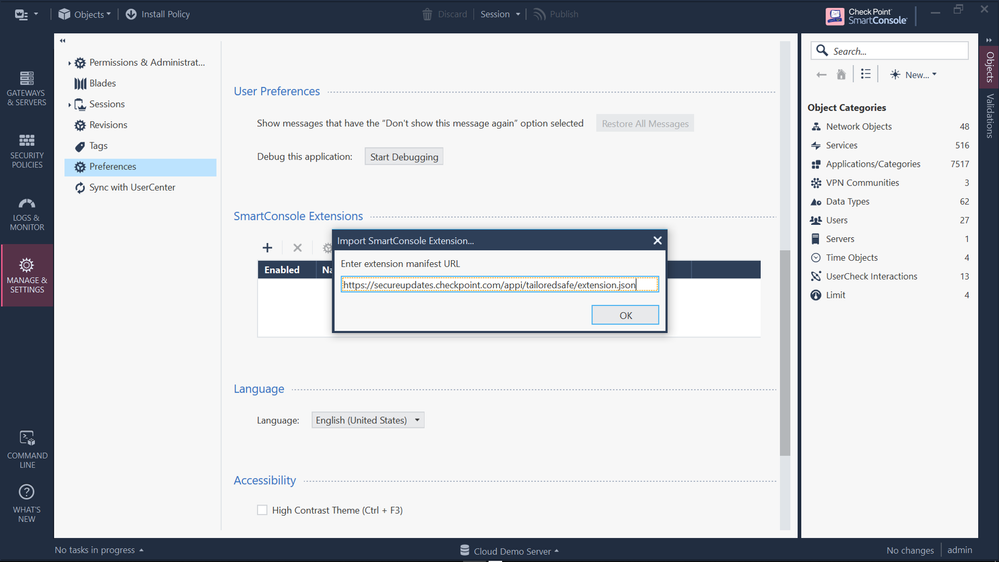Open Revisions in navigation tree
This screenshot has width=999, height=562.
(101, 125)
